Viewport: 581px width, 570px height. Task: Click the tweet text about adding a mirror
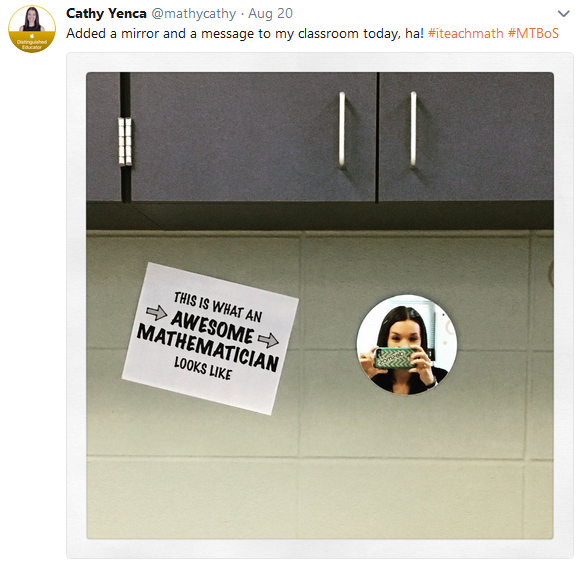coord(245,34)
